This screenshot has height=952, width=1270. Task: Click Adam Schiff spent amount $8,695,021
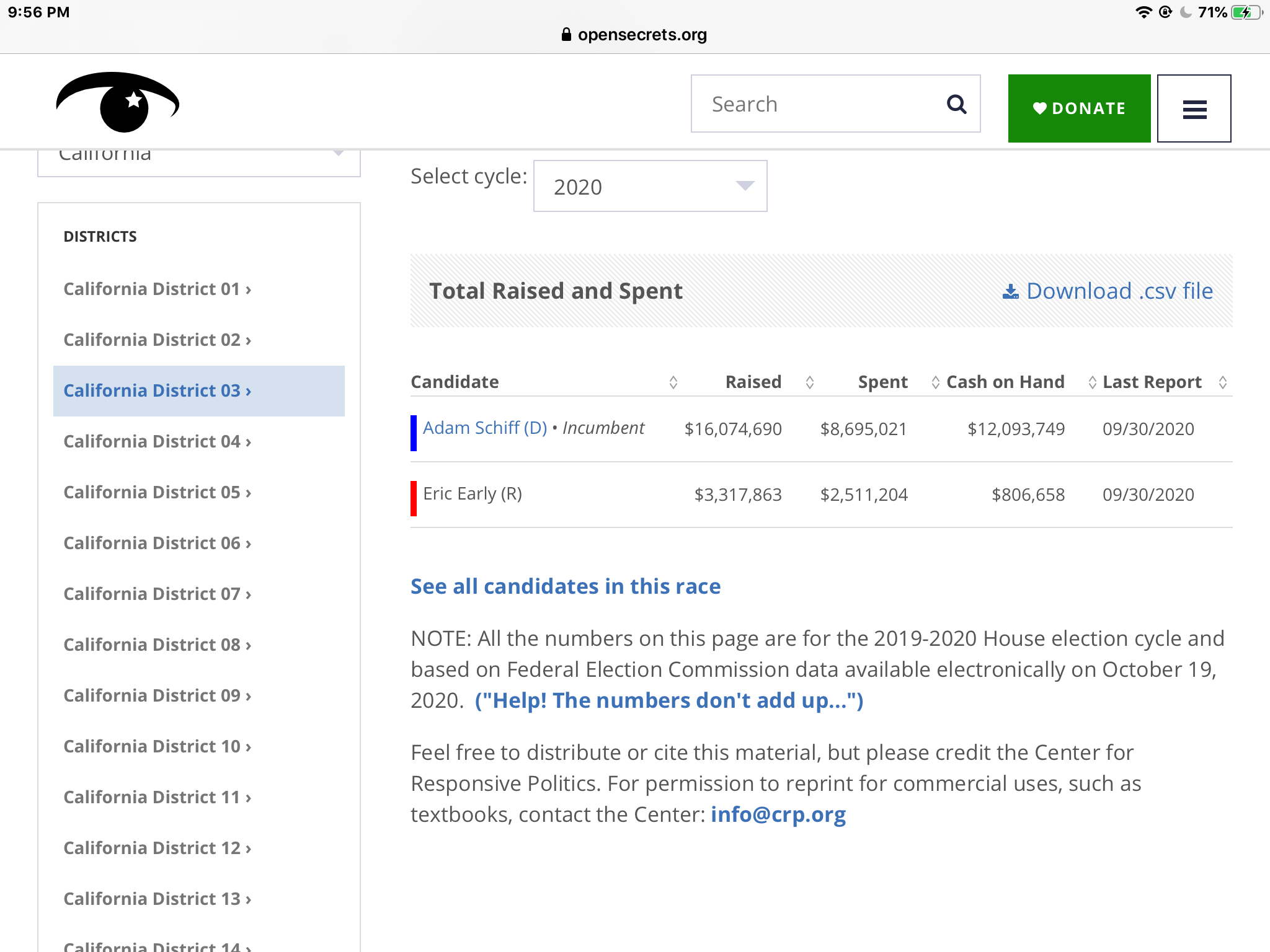tap(864, 429)
